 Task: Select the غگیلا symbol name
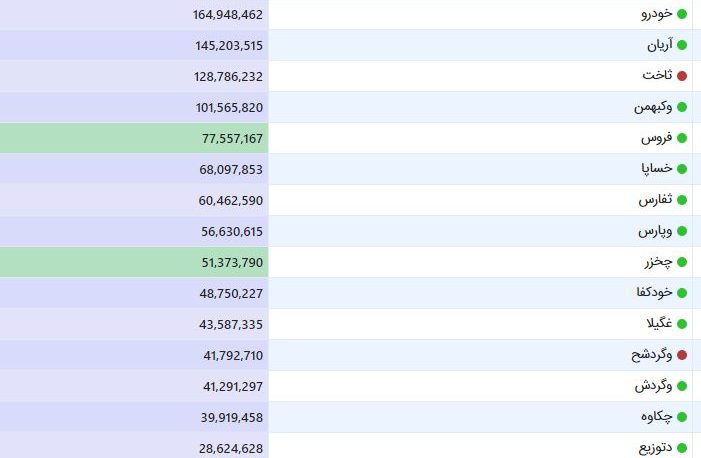pos(659,323)
